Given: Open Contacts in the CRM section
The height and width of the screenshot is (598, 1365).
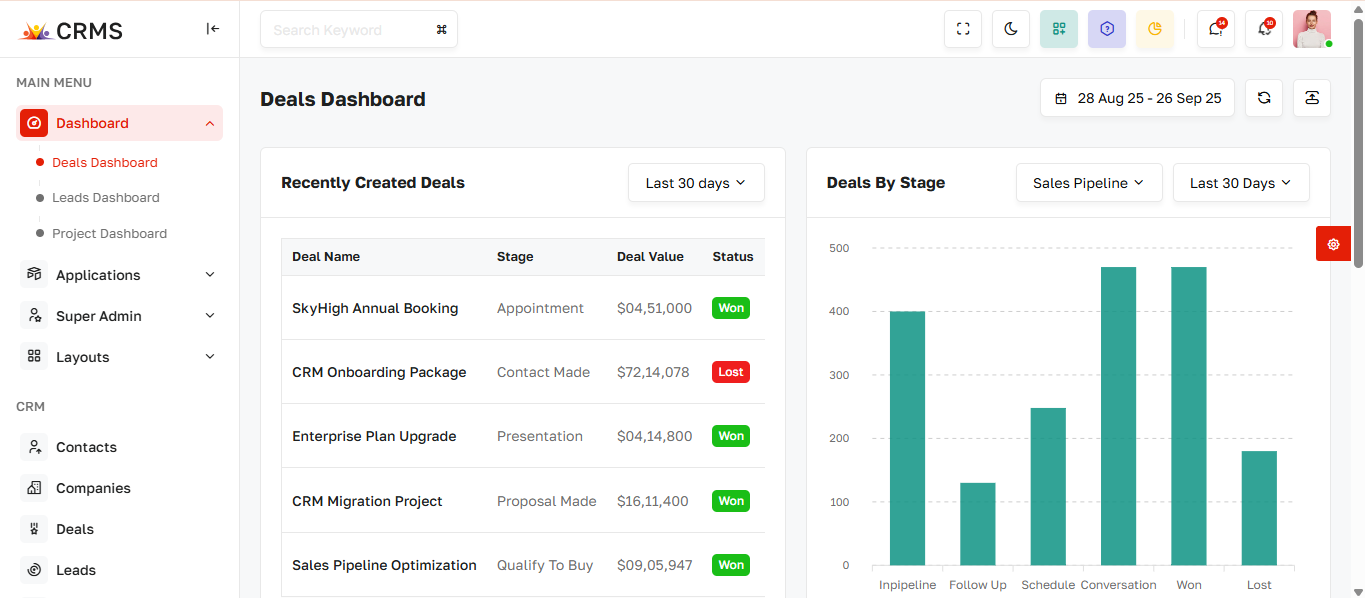Looking at the screenshot, I should click(x=86, y=447).
